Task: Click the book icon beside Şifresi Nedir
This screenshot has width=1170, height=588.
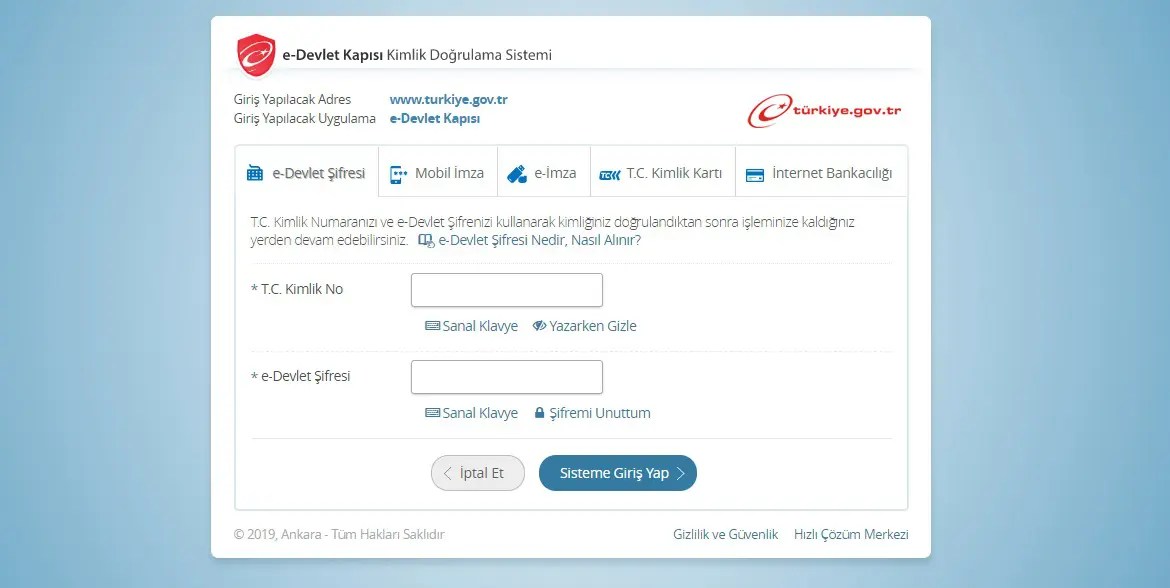Action: [x=426, y=240]
